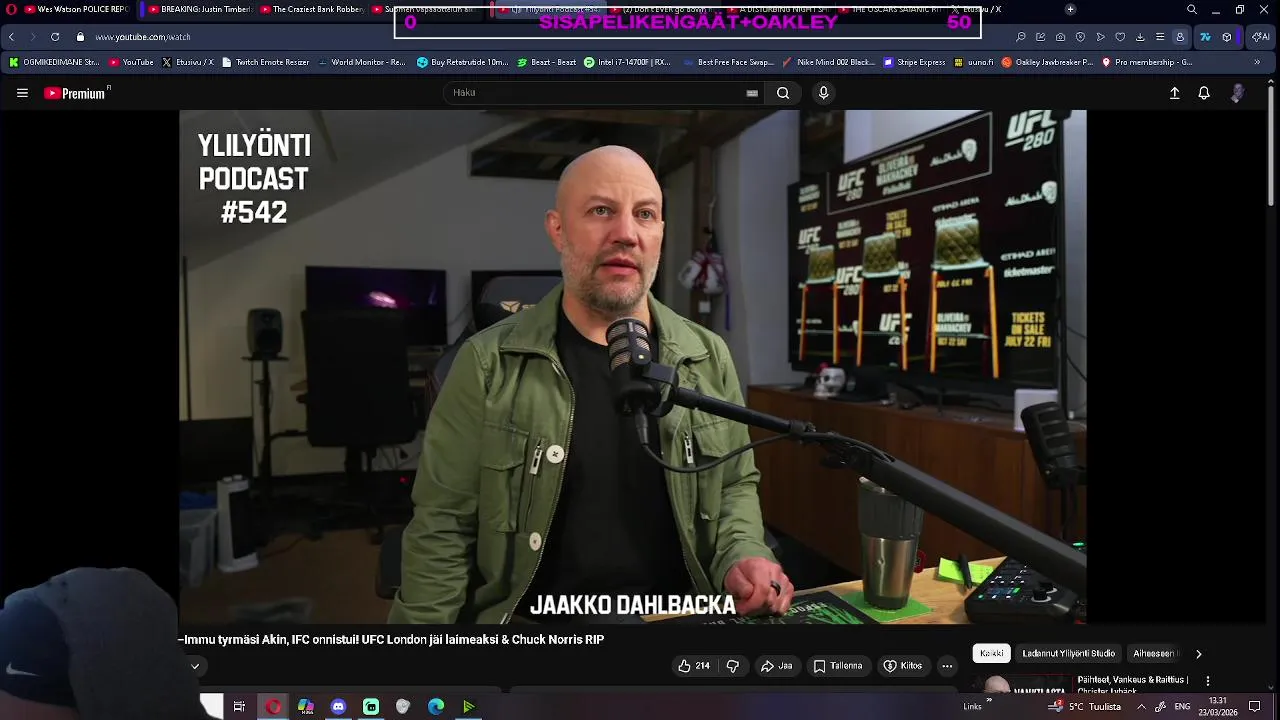Screen dimensions: 1280x720
Task: Open the browser profile person icon
Action: tap(1180, 37)
